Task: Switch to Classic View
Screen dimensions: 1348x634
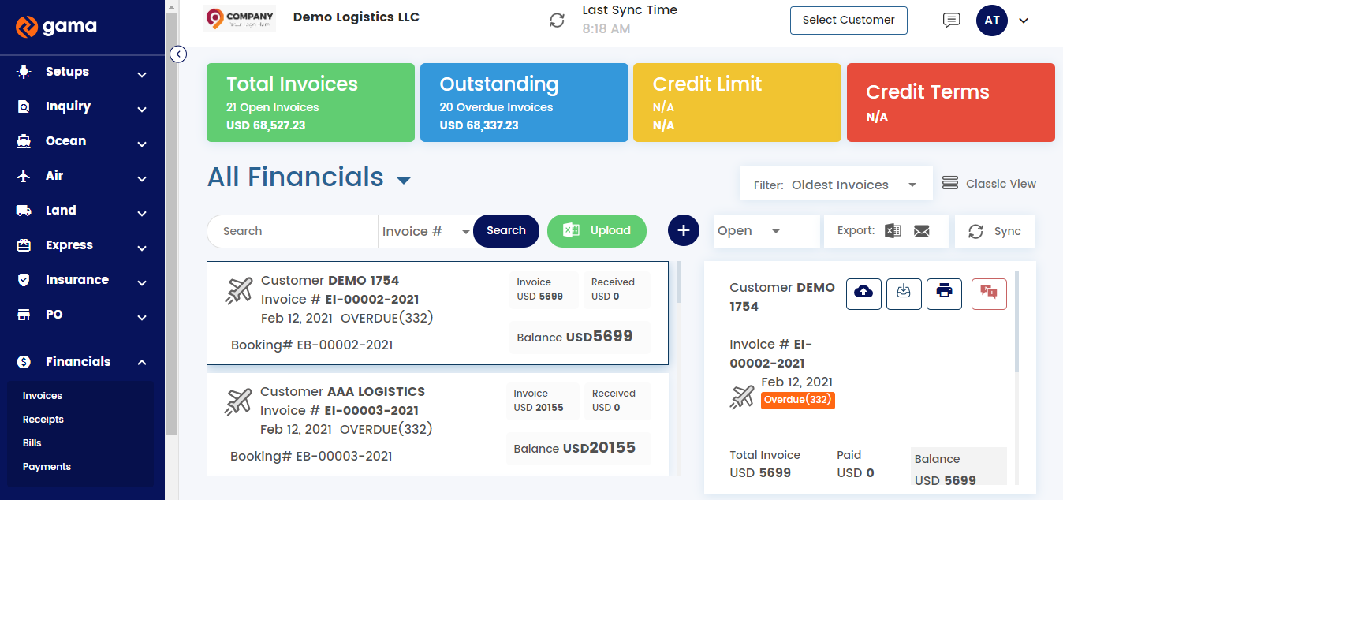Action: [989, 183]
